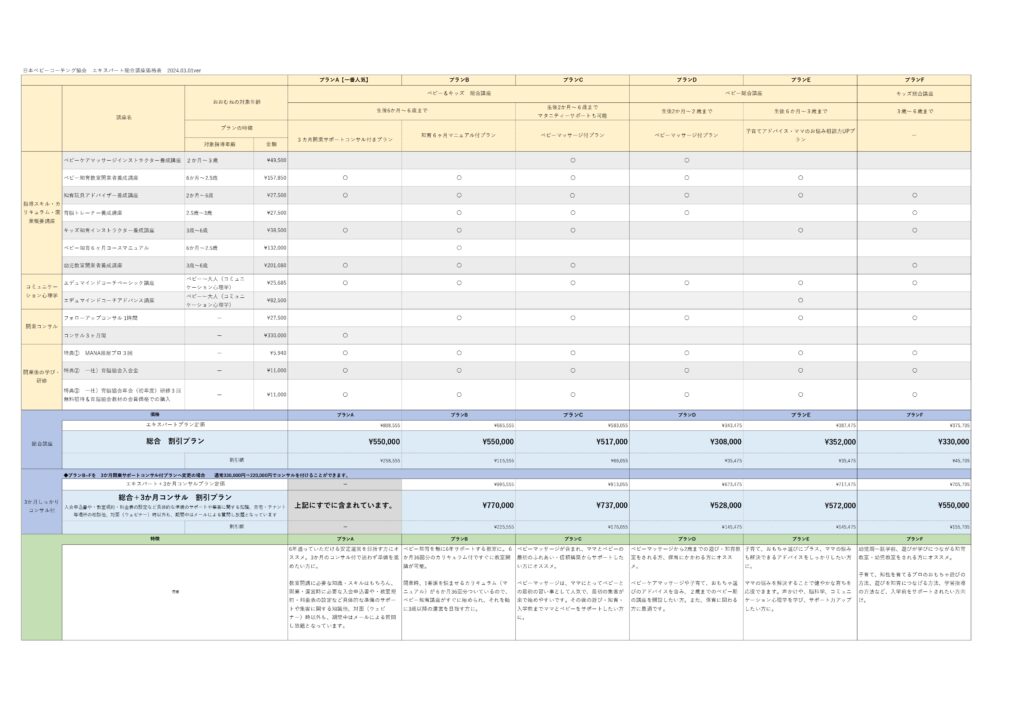Click the 上記にすでに含まれています。 cell
1024x724 pixels.
tap(344, 505)
